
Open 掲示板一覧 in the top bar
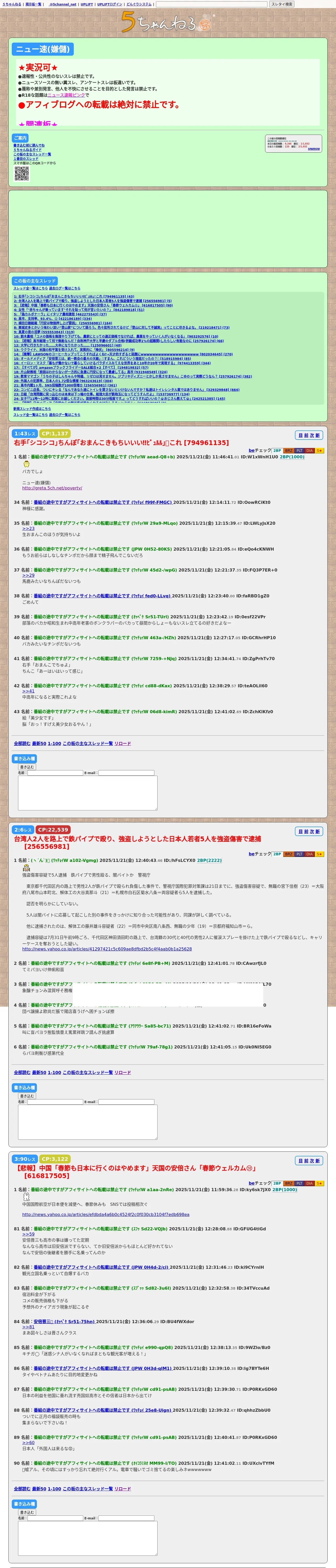(33, 4)
